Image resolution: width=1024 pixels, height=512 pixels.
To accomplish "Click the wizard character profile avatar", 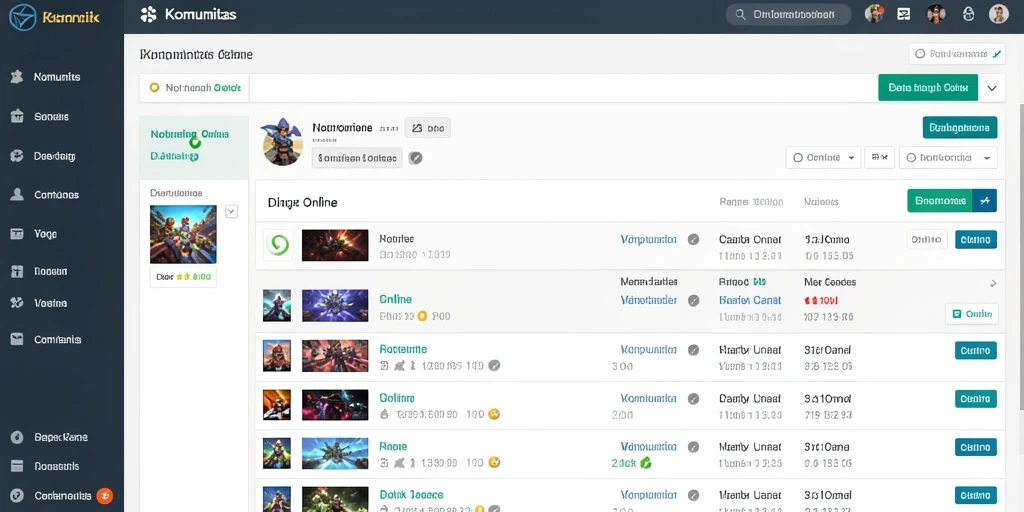I will click(x=283, y=142).
